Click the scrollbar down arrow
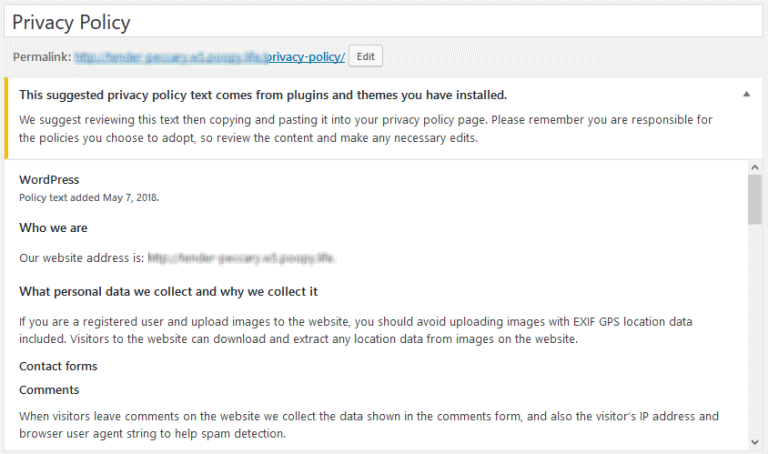This screenshot has height=454, width=768. (755, 442)
